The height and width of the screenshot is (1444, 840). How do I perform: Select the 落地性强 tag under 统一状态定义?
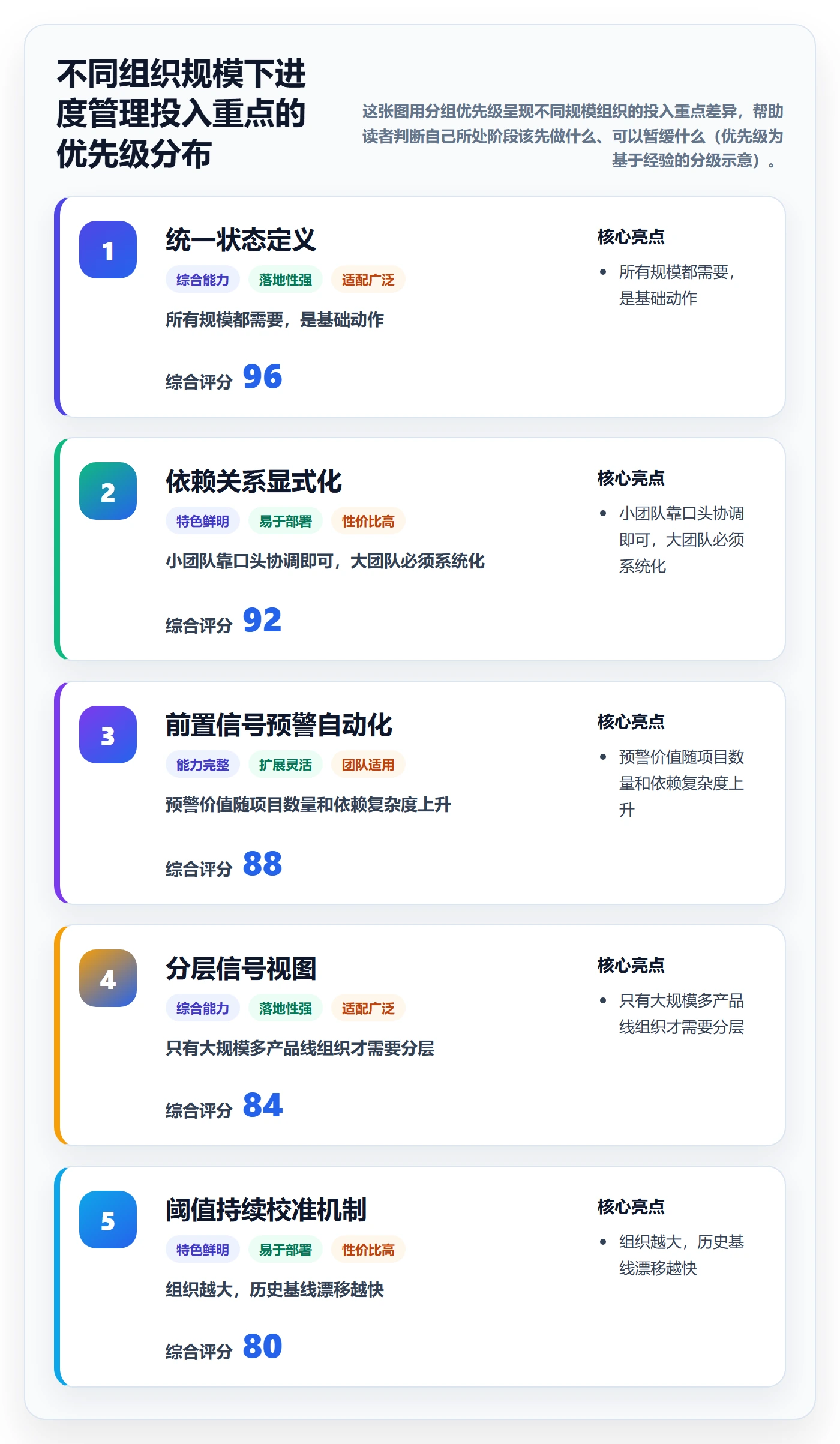286,280
